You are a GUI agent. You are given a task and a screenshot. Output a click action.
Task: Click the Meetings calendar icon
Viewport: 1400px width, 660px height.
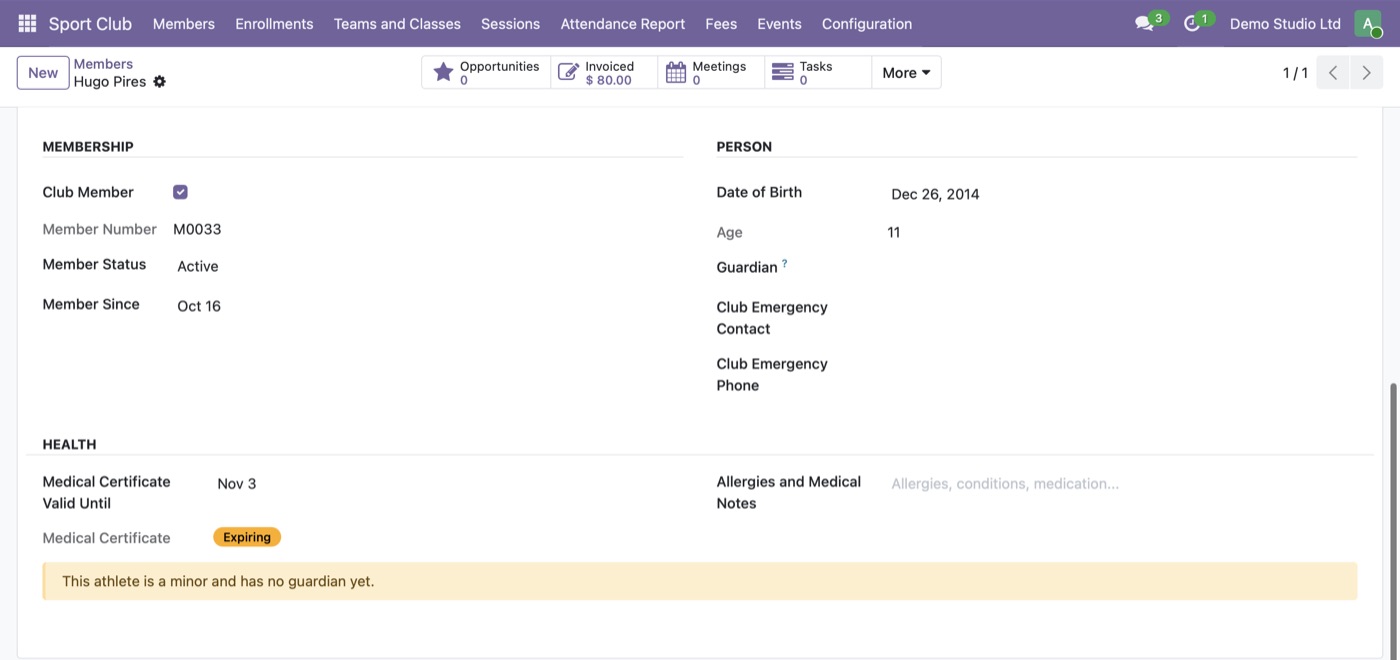(676, 72)
